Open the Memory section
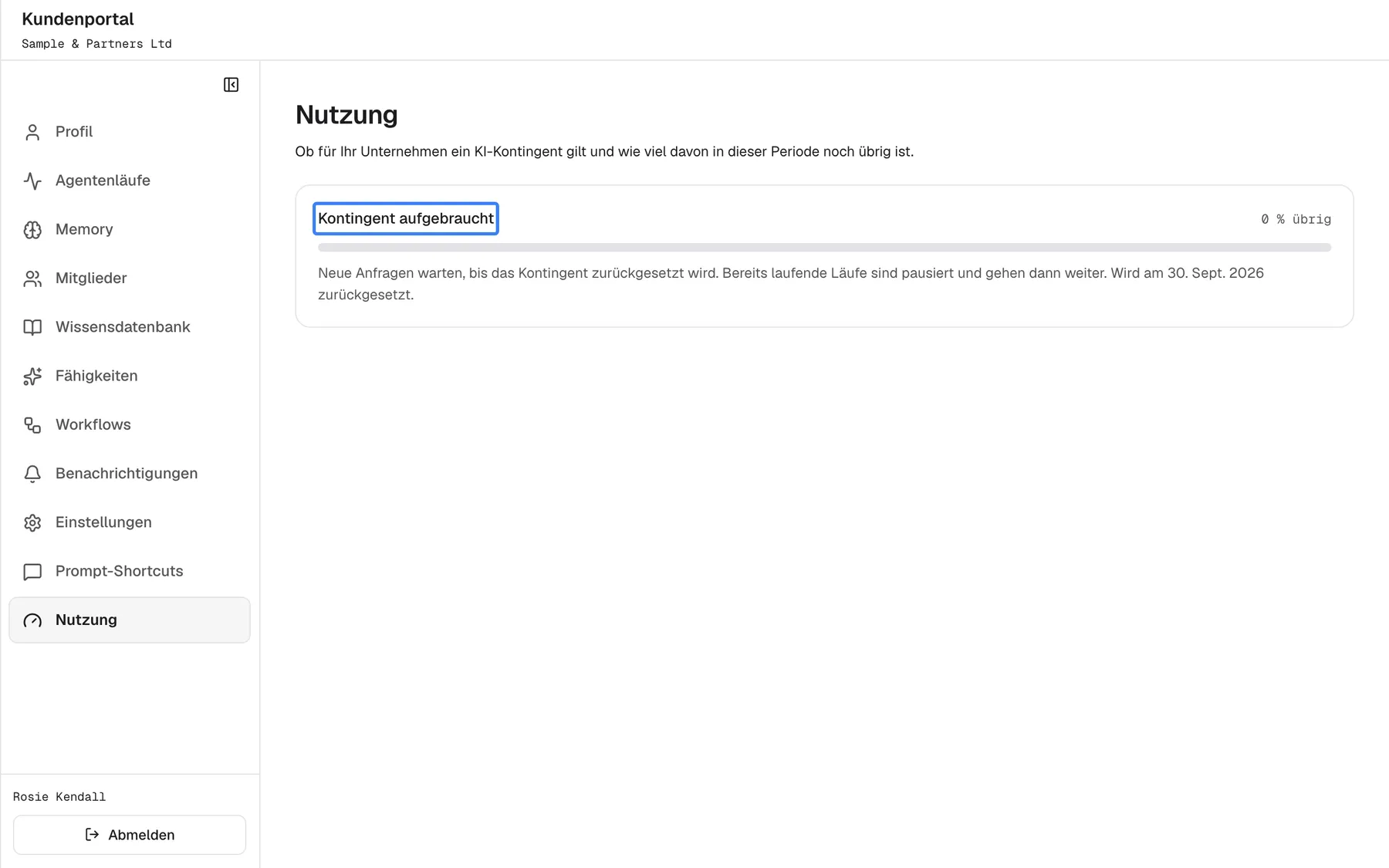Viewport: 1389px width, 868px height. pos(130,229)
